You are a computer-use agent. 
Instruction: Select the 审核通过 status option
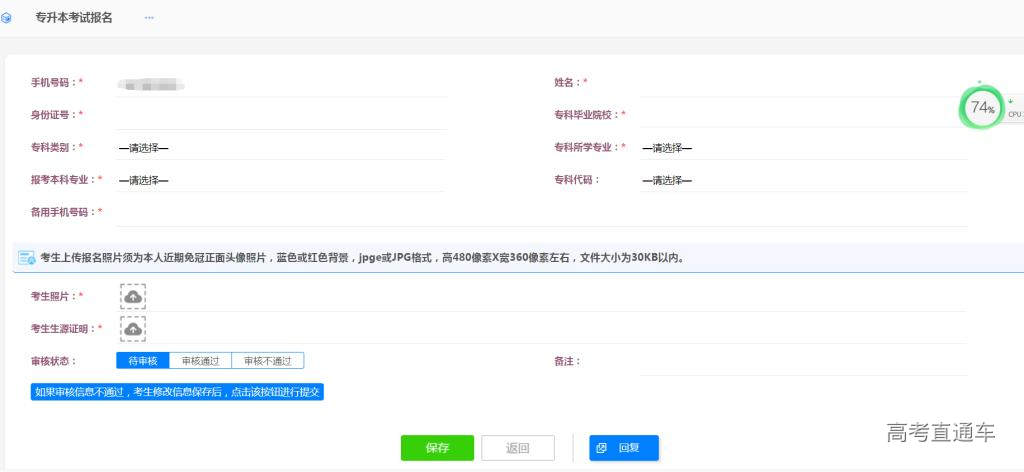click(x=200, y=361)
